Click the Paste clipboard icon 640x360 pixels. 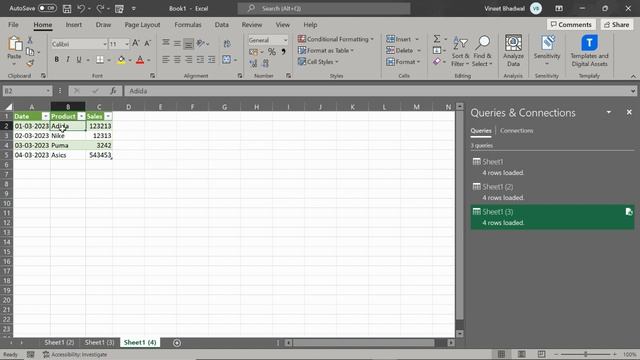coord(15,44)
